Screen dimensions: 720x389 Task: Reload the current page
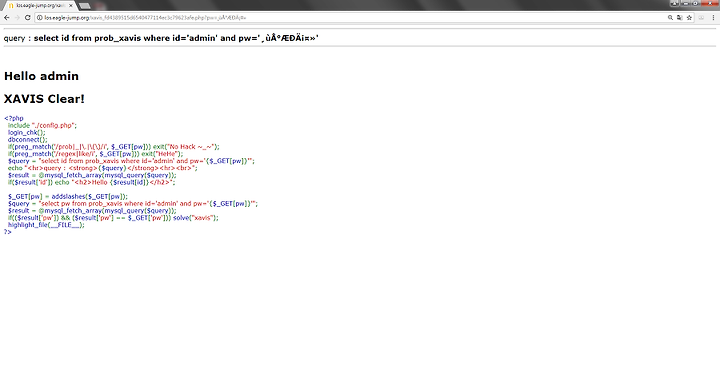(x=28, y=17)
